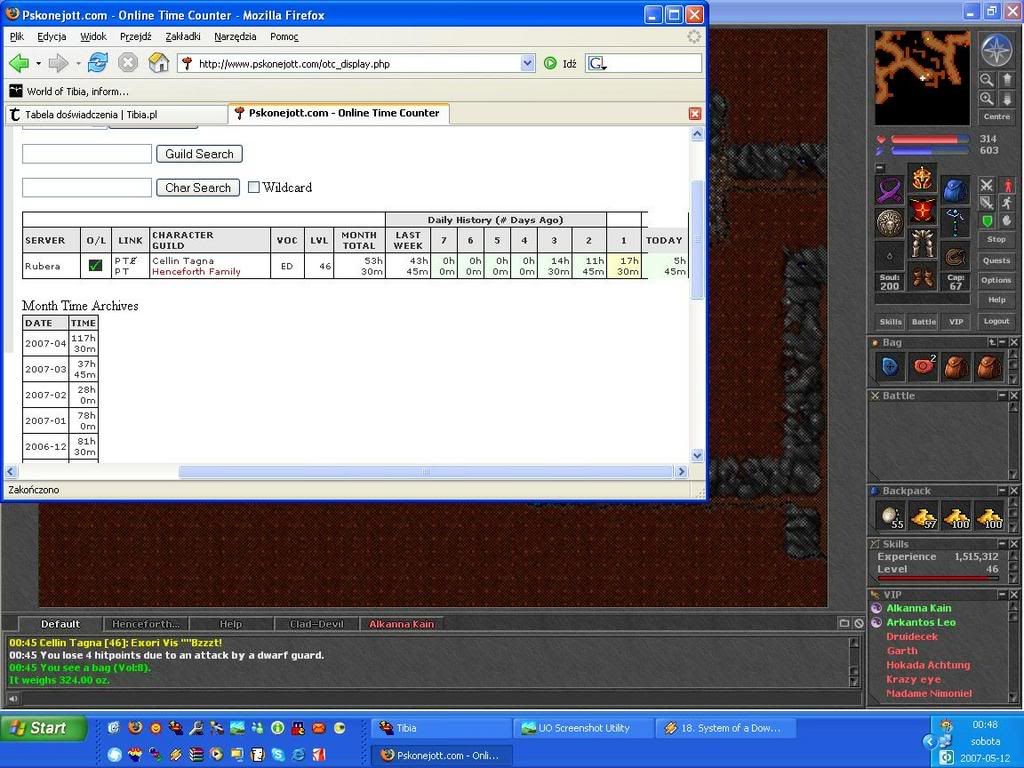Tick the Wildcard checkbox
1024x768 pixels.
point(253,187)
